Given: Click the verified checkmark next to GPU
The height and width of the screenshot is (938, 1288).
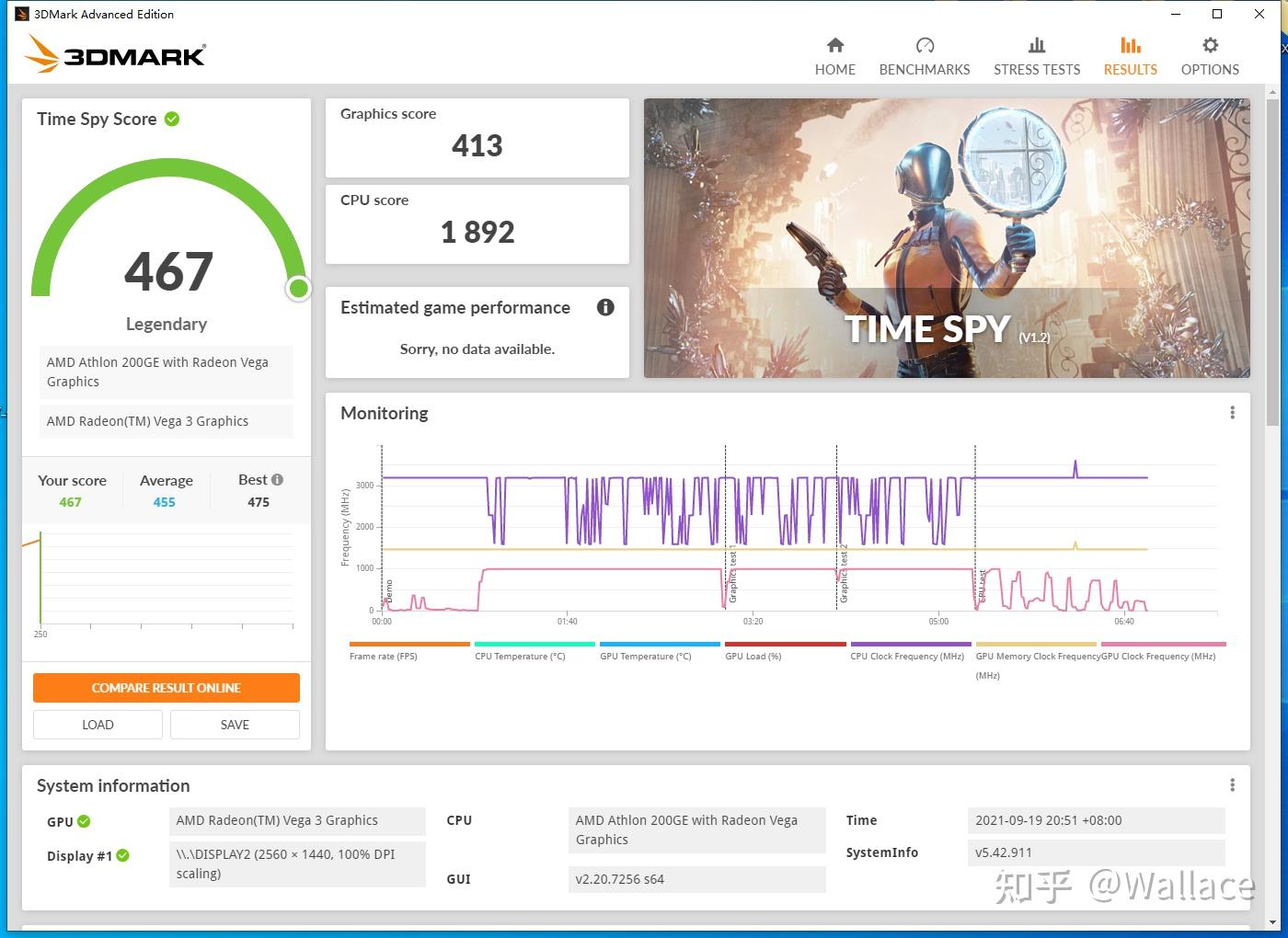Looking at the screenshot, I should [83, 821].
